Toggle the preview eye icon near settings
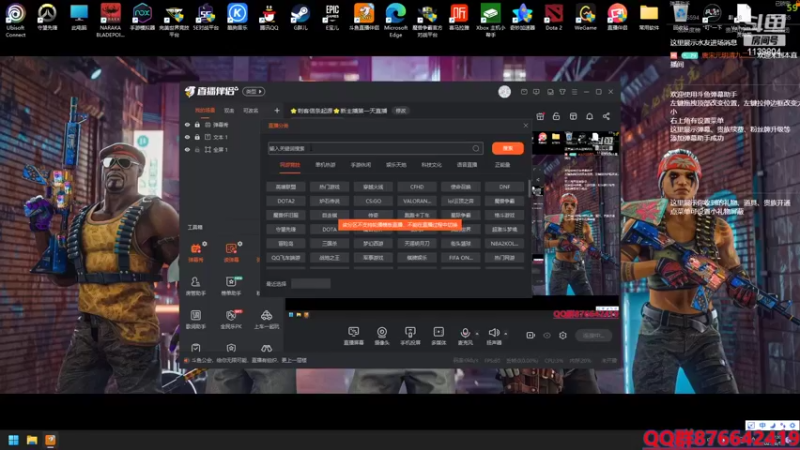Viewport: 800px width, 450px height. (547, 335)
